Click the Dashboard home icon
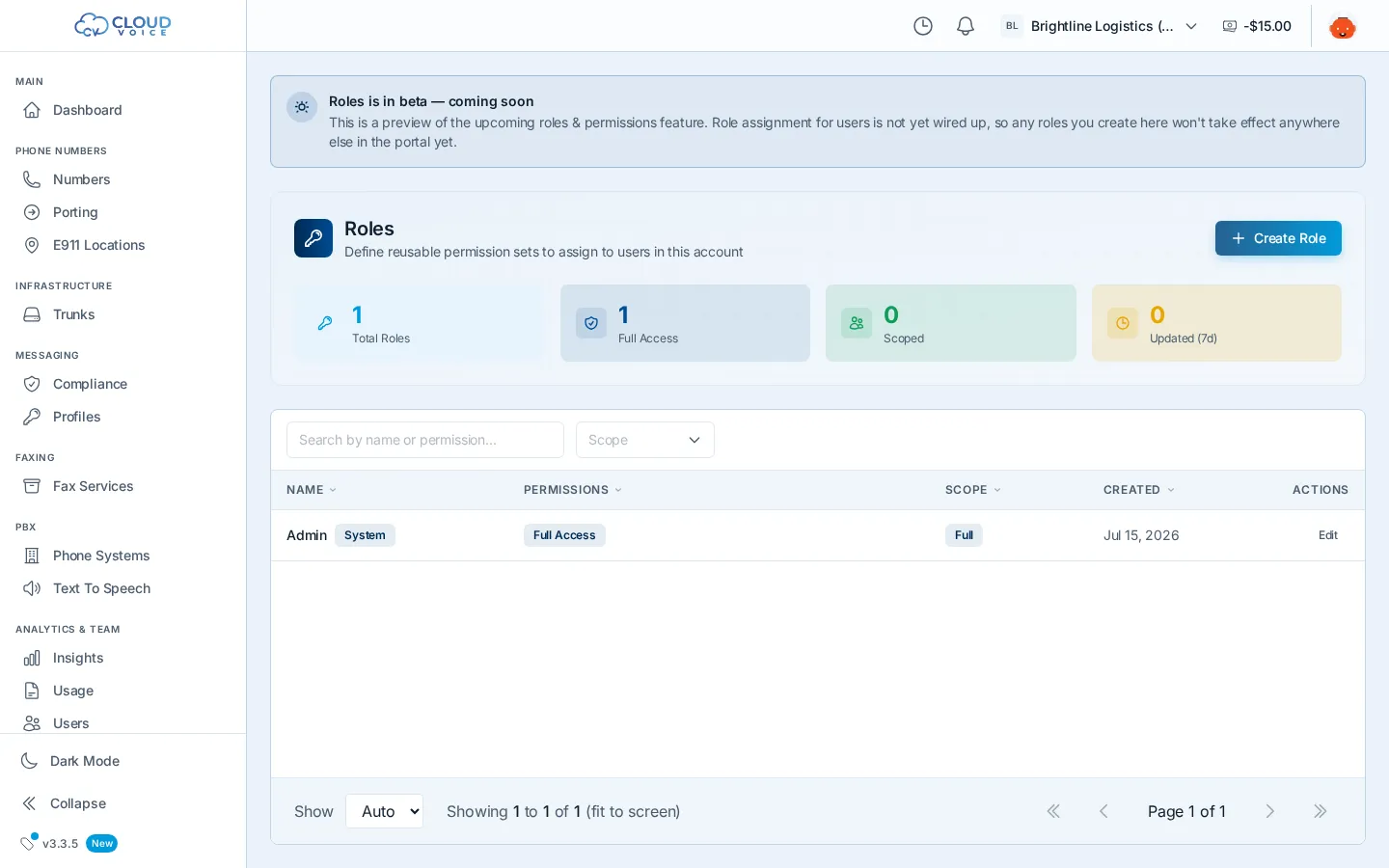Viewport: 1389px width, 868px height. pos(32,110)
